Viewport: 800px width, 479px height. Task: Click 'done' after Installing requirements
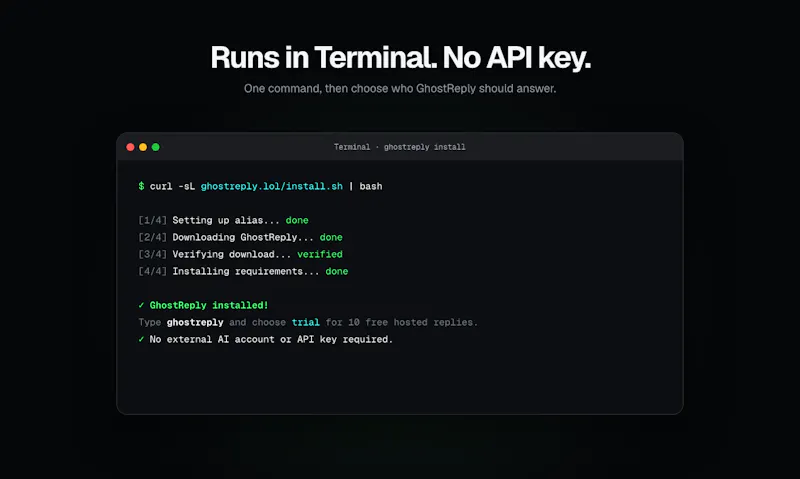337,271
